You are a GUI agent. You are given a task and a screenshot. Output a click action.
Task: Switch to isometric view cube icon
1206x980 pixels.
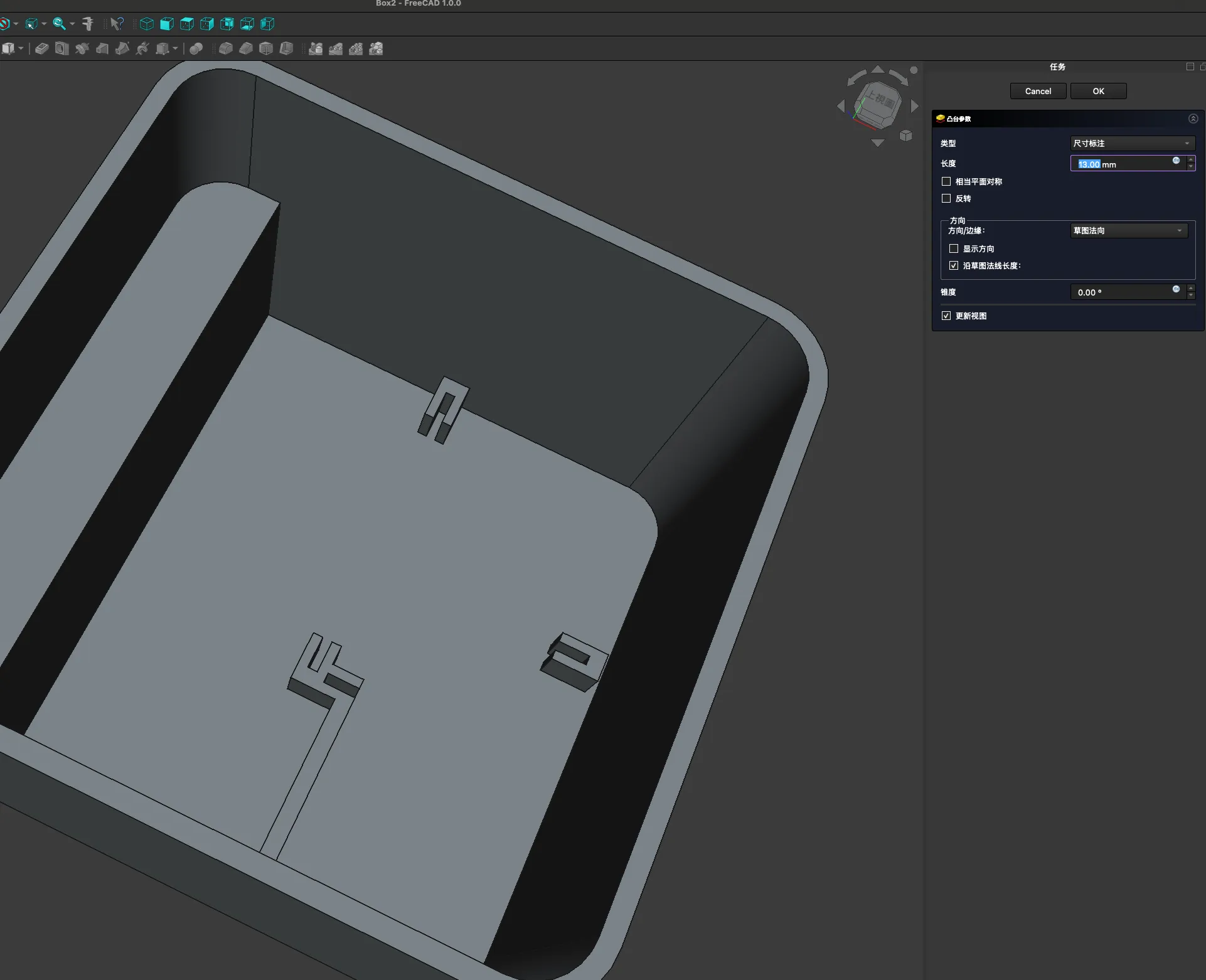pos(146,24)
